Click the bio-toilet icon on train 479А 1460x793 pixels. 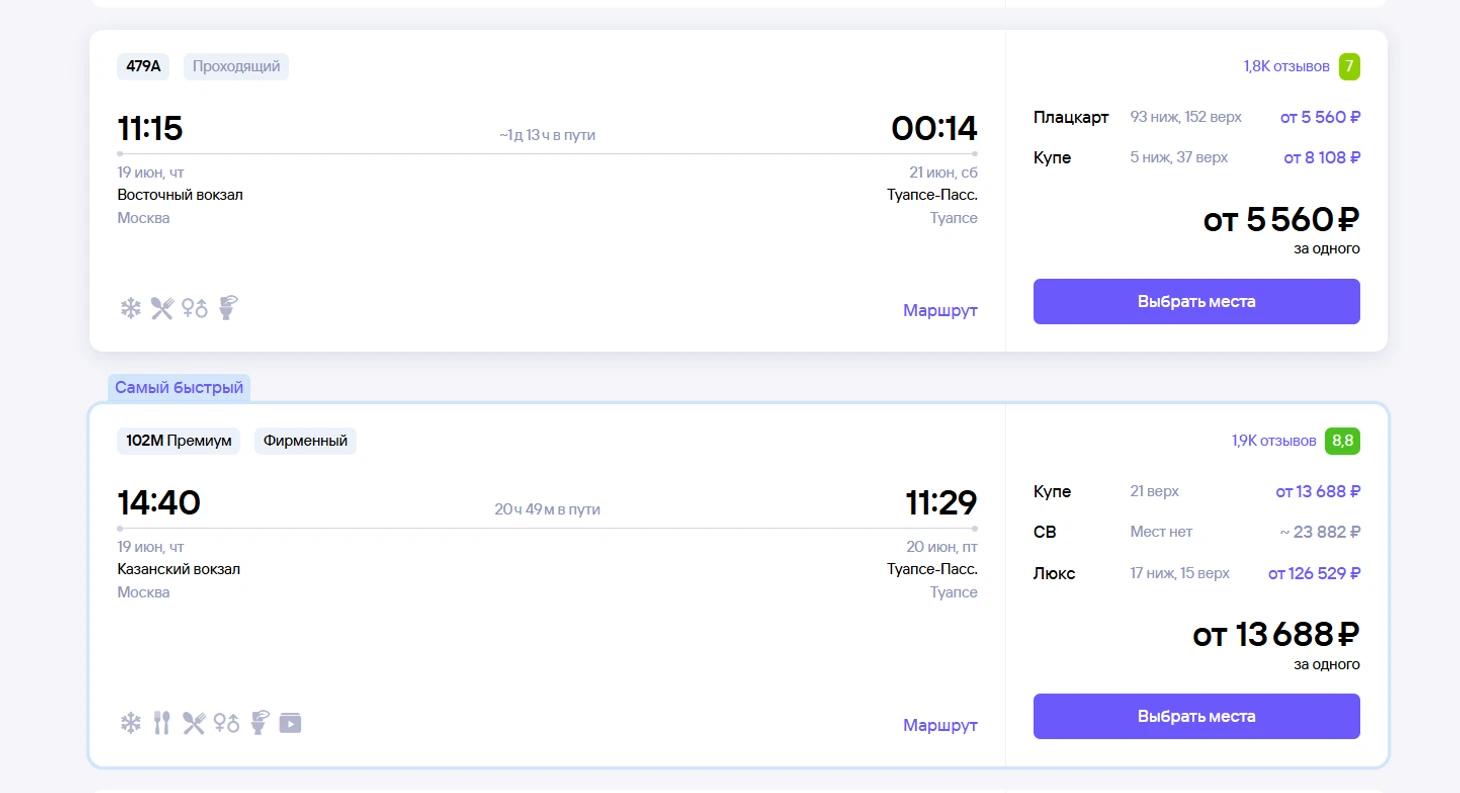(228, 308)
